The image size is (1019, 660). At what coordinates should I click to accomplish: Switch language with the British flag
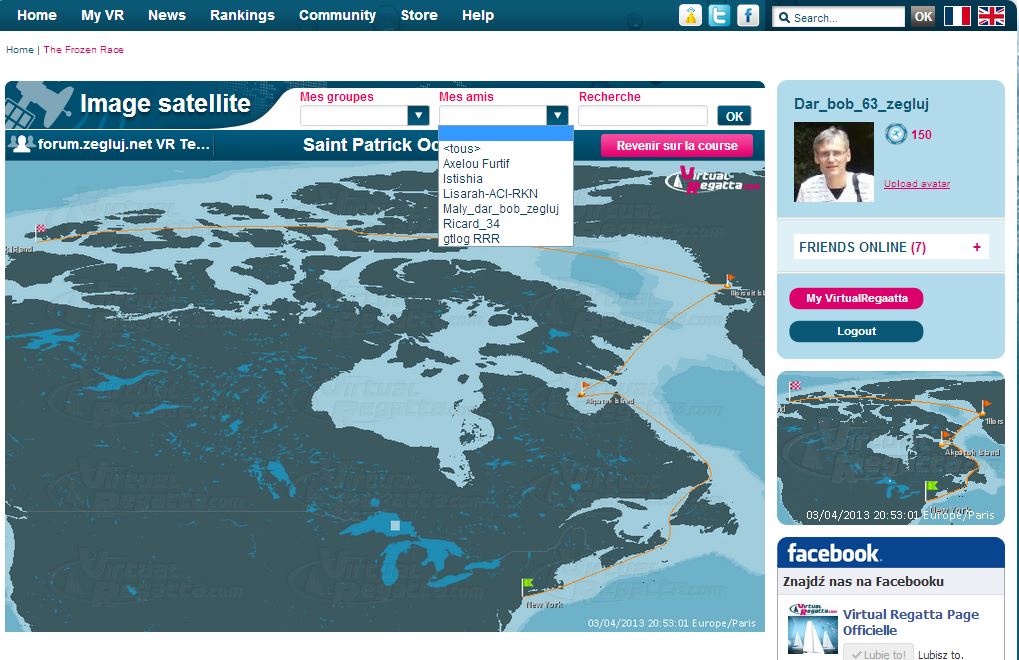tap(991, 16)
